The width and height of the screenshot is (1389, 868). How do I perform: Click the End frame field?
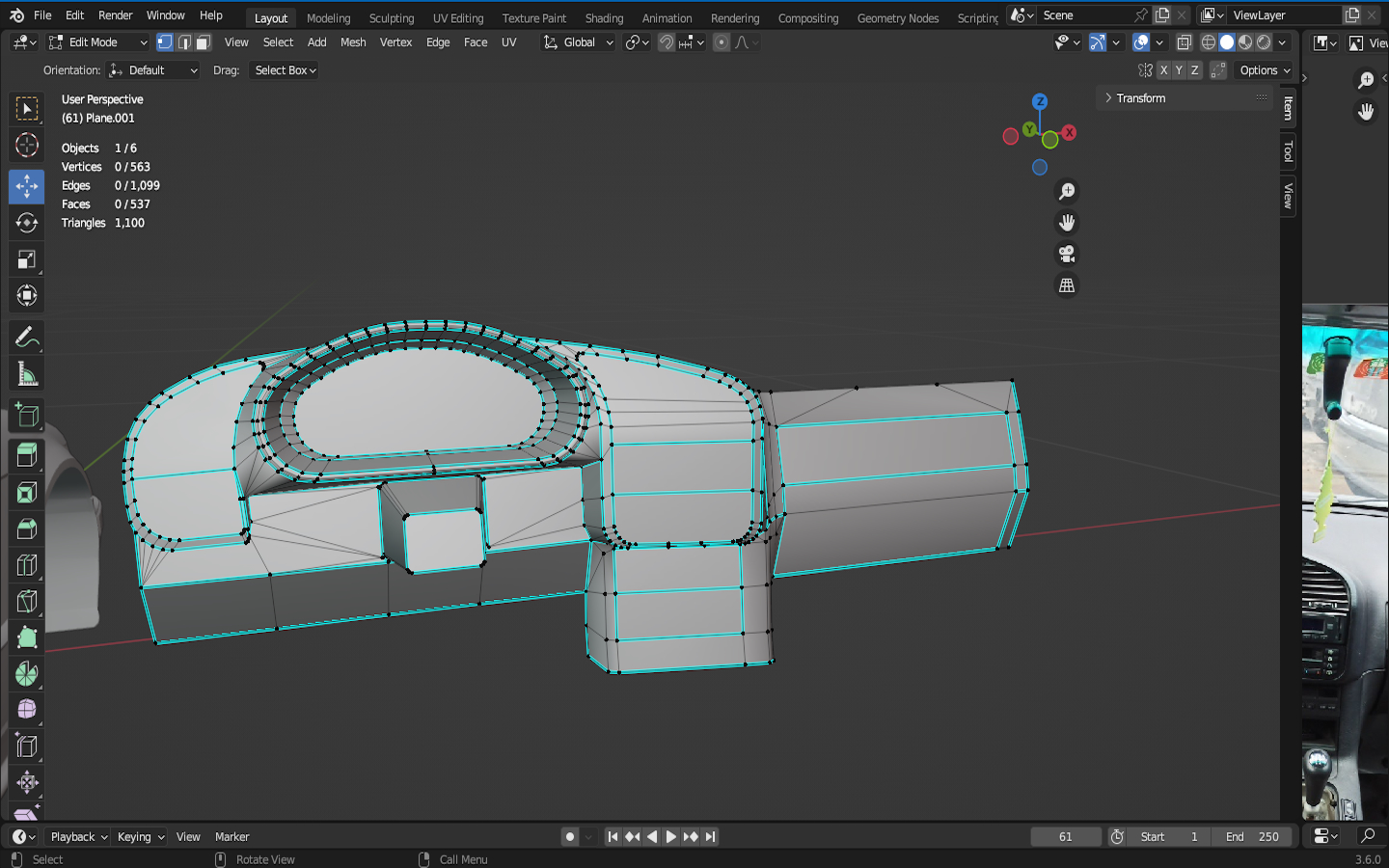[x=1252, y=837]
